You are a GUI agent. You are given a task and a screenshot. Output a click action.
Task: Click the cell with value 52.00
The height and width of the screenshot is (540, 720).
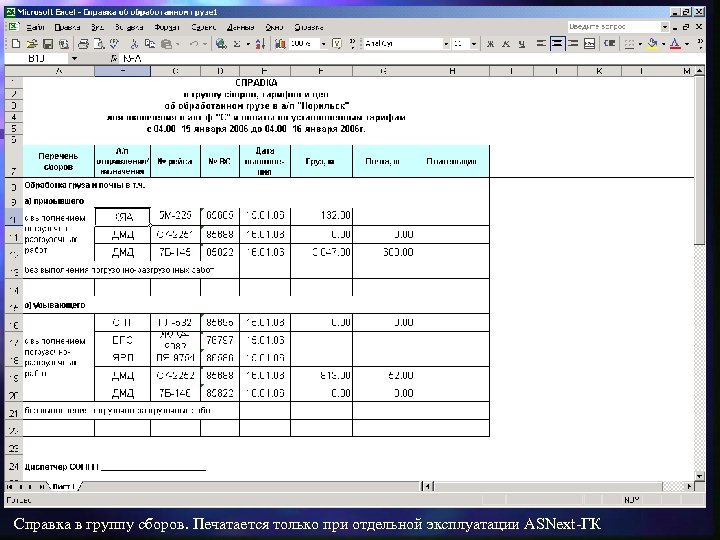pos(384,375)
